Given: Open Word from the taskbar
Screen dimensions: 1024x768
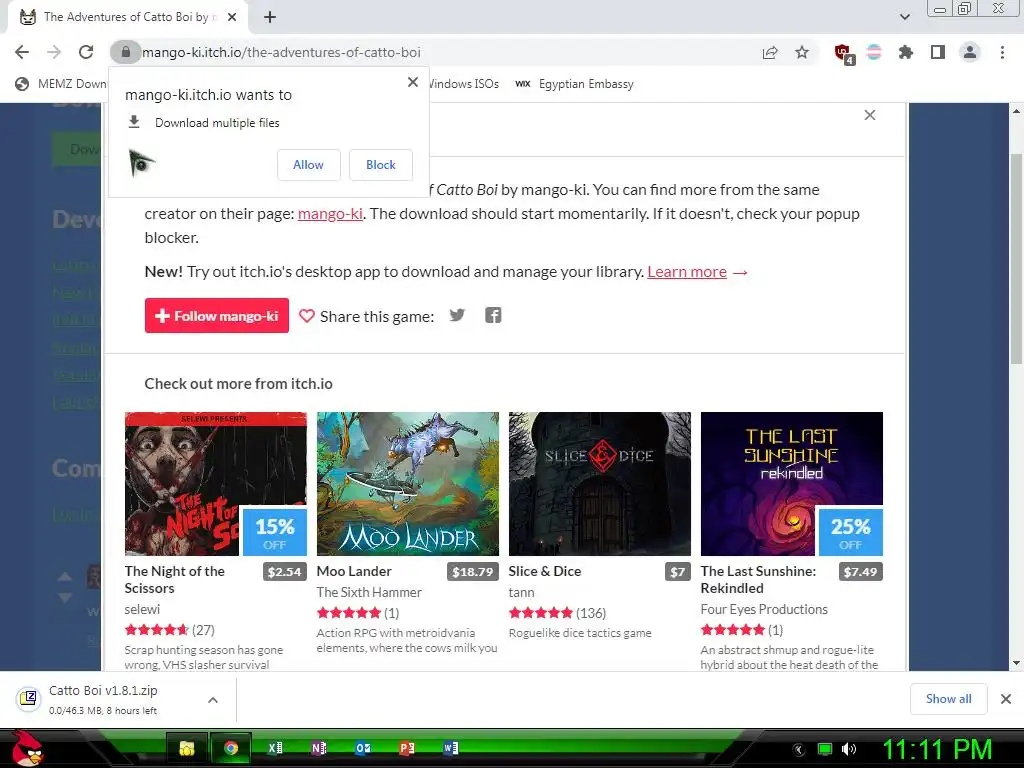Looking at the screenshot, I should (451, 748).
